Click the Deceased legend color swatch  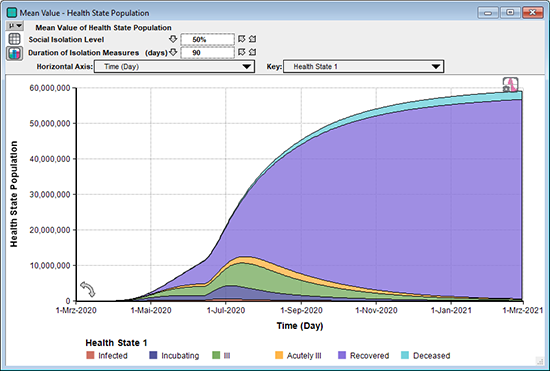click(x=405, y=355)
